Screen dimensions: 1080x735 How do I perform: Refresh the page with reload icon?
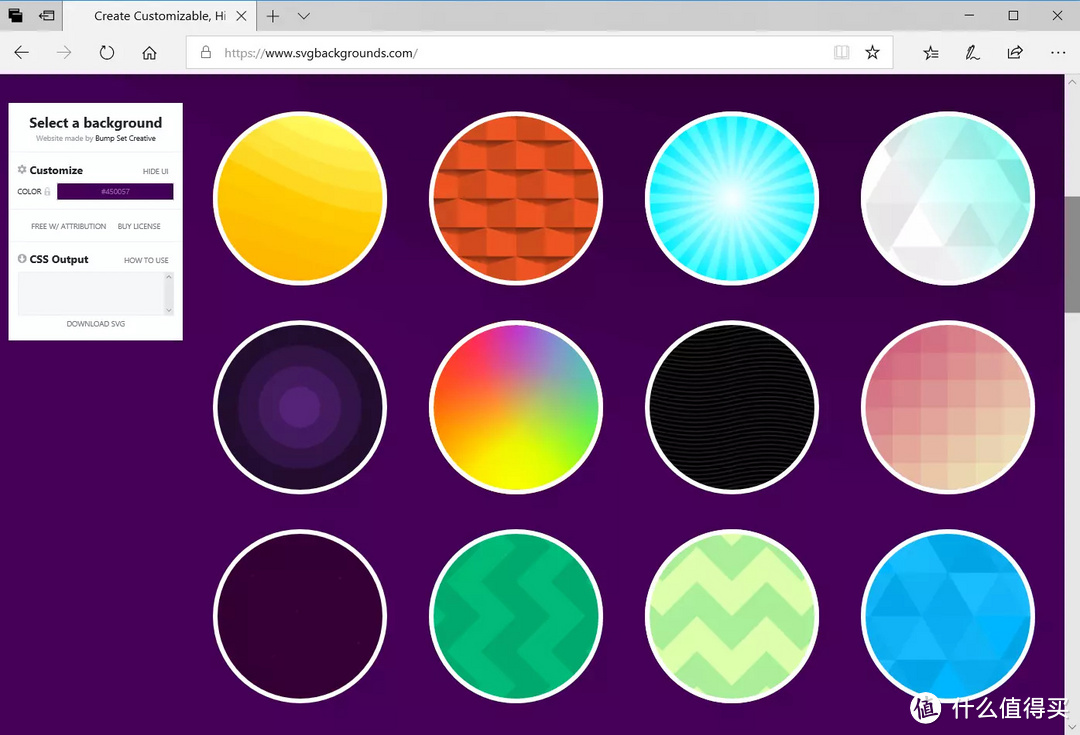coord(106,52)
